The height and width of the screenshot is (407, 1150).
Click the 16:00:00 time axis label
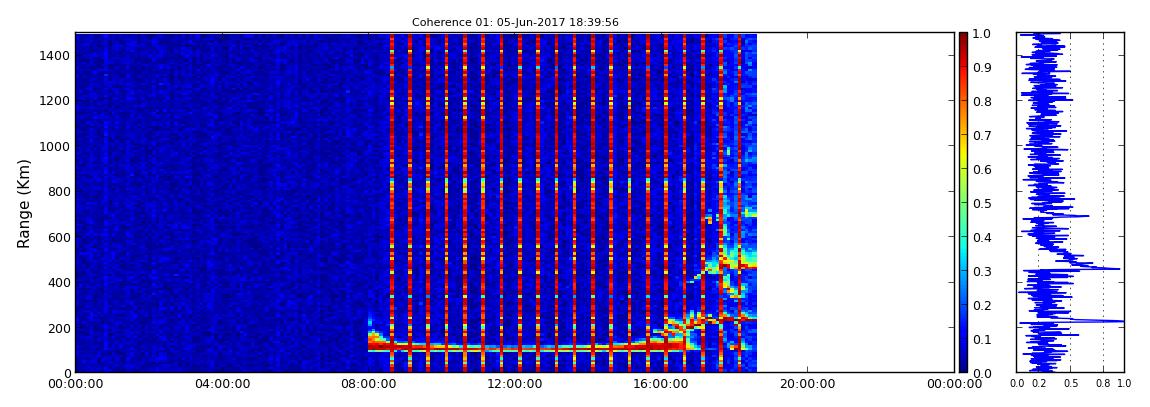click(x=662, y=383)
